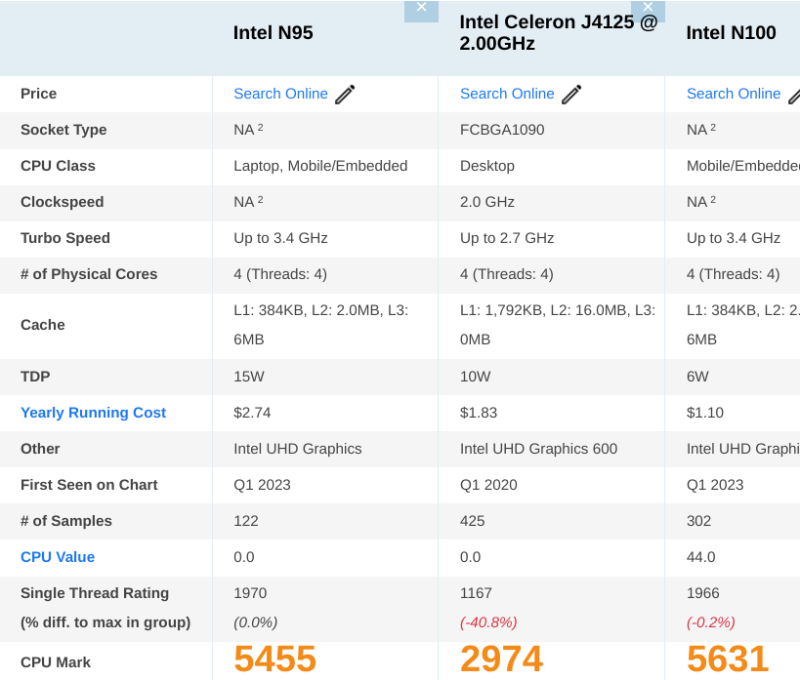Screen dimensions: 800x680
Task: Click CPU Mark score 2974
Action: (x=502, y=659)
